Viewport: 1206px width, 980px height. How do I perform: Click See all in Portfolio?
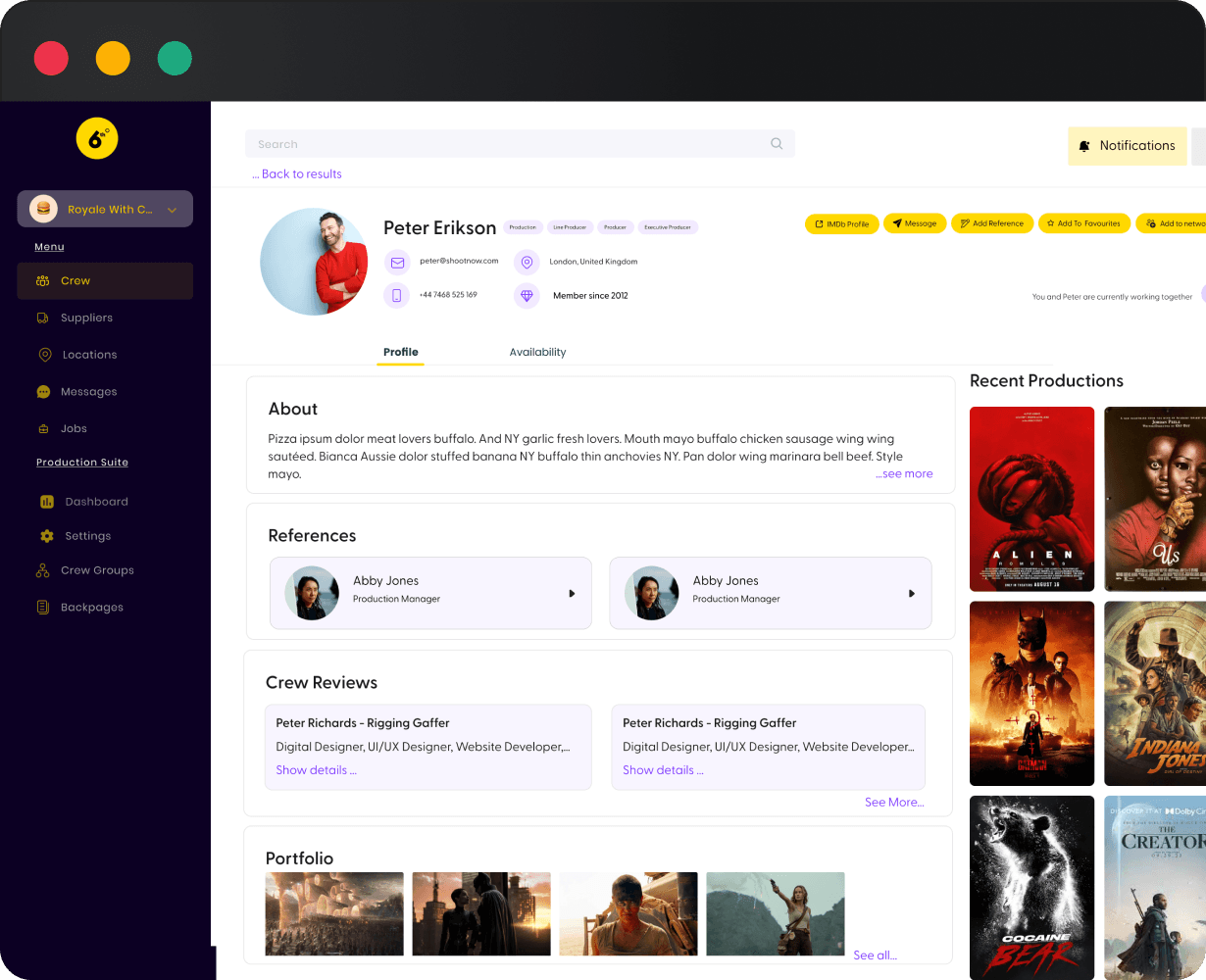pyautogui.click(x=875, y=955)
